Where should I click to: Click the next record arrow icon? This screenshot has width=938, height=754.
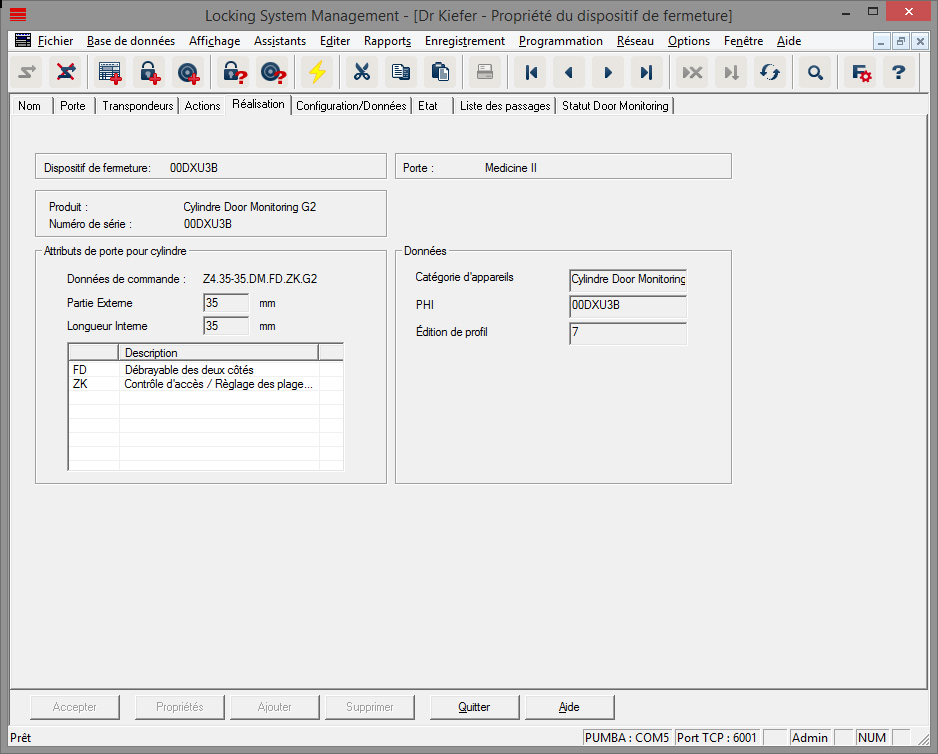(608, 72)
